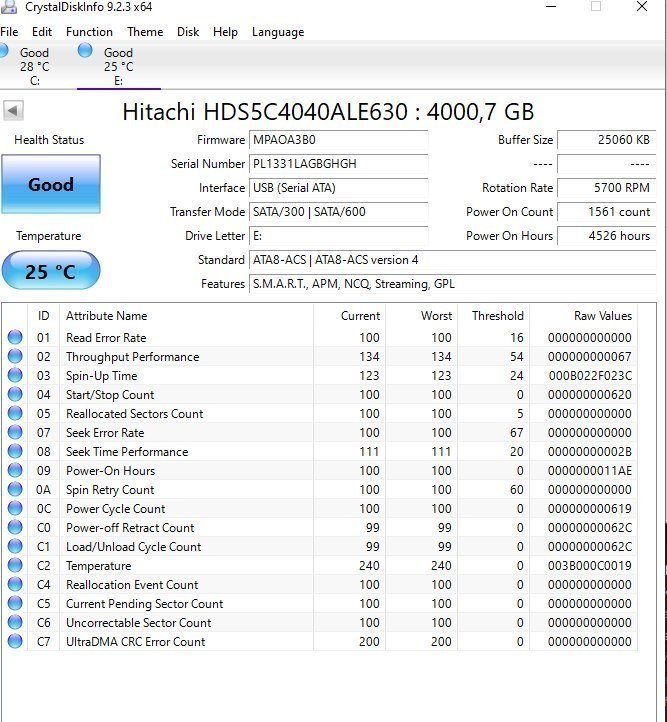Click the Raw Values column header

pos(584,315)
